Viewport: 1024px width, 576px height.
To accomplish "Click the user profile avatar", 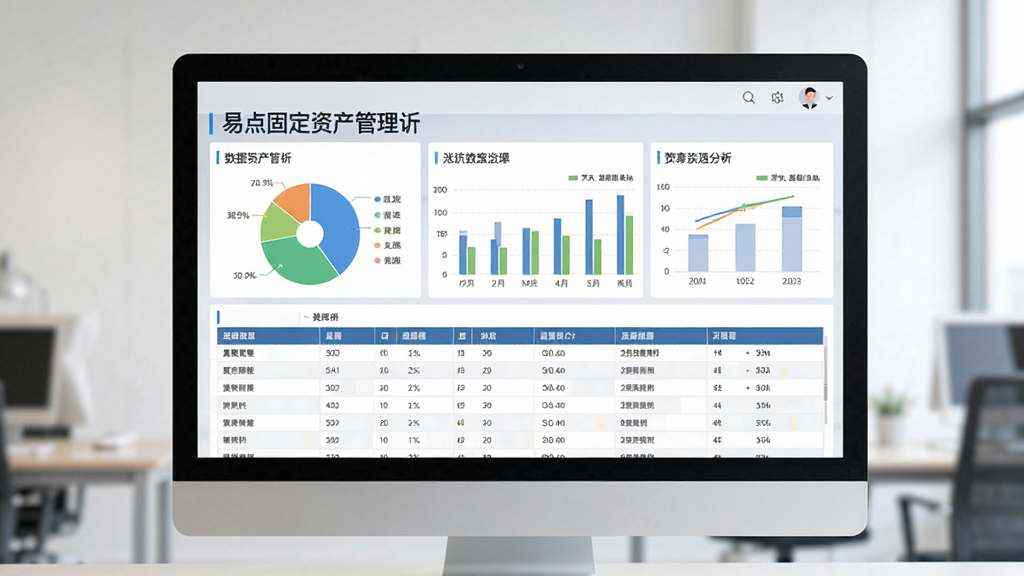I will pyautogui.click(x=810, y=97).
